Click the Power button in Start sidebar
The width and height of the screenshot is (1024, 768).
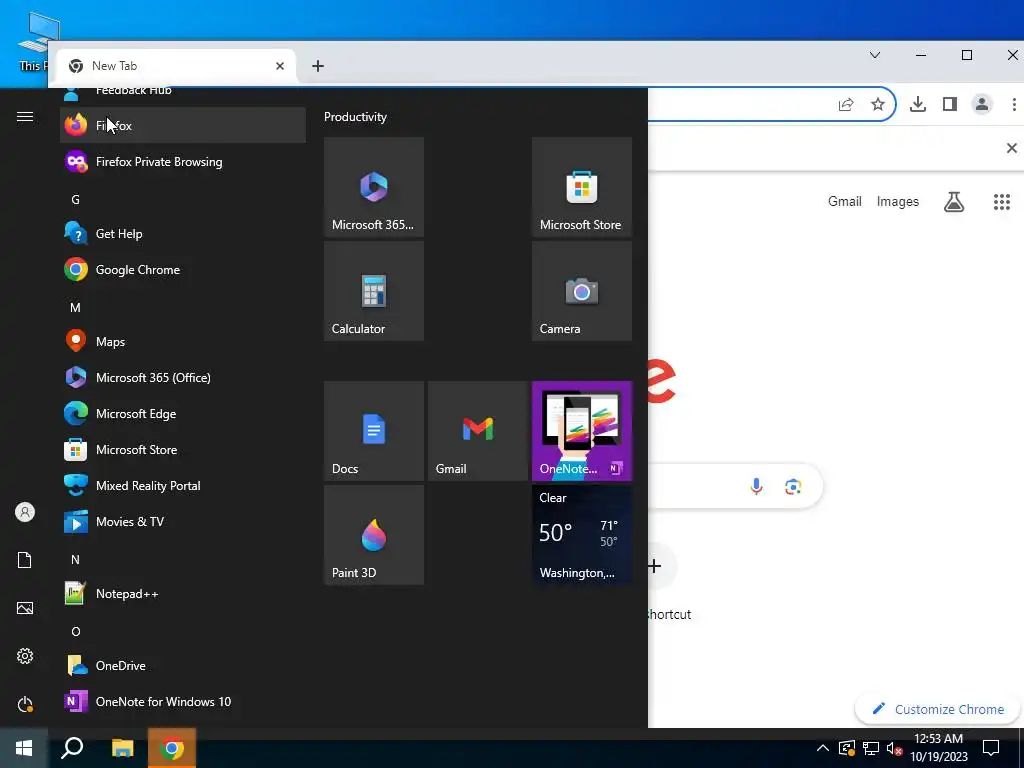[x=25, y=704]
